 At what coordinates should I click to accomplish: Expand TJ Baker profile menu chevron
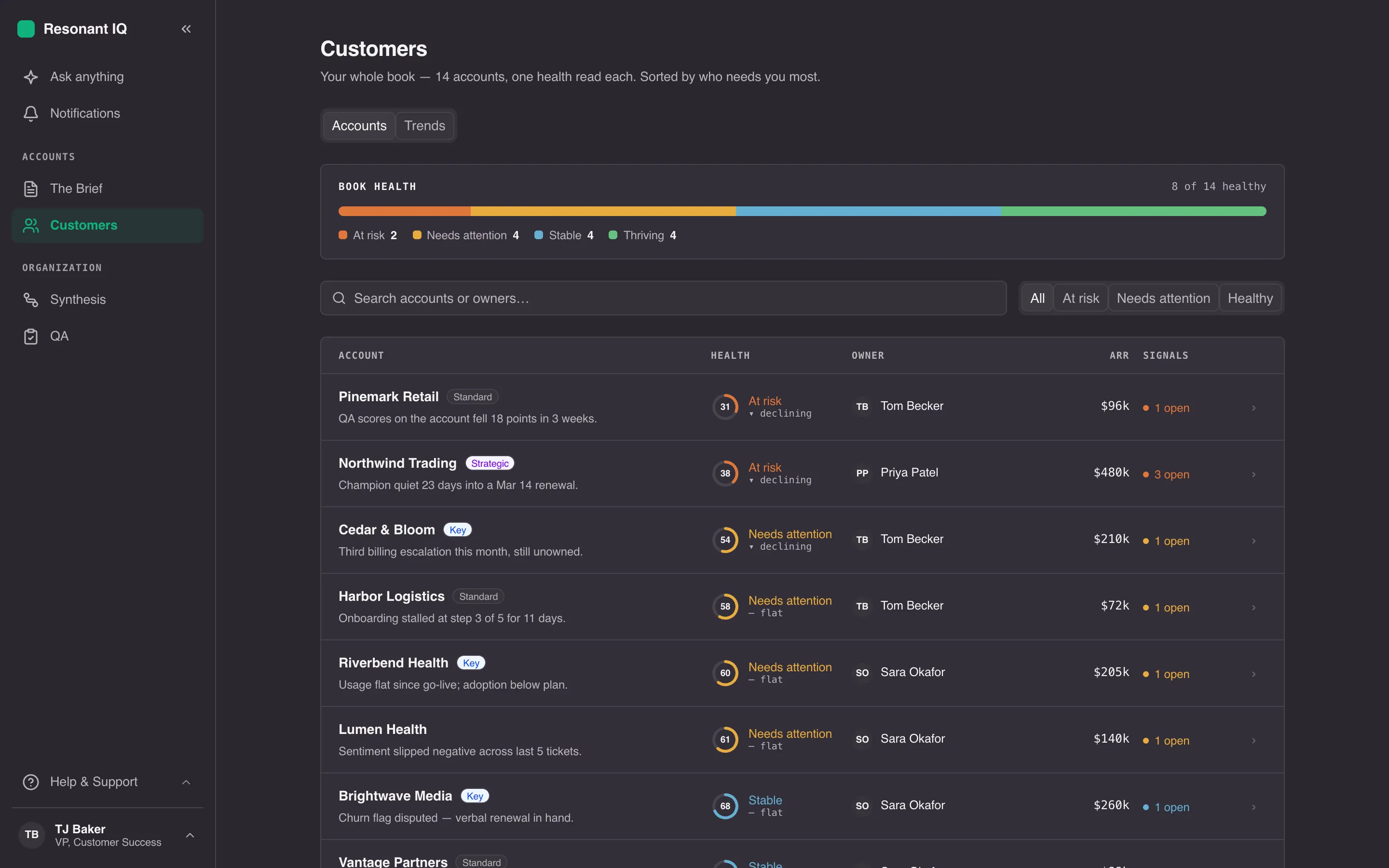coord(190,835)
